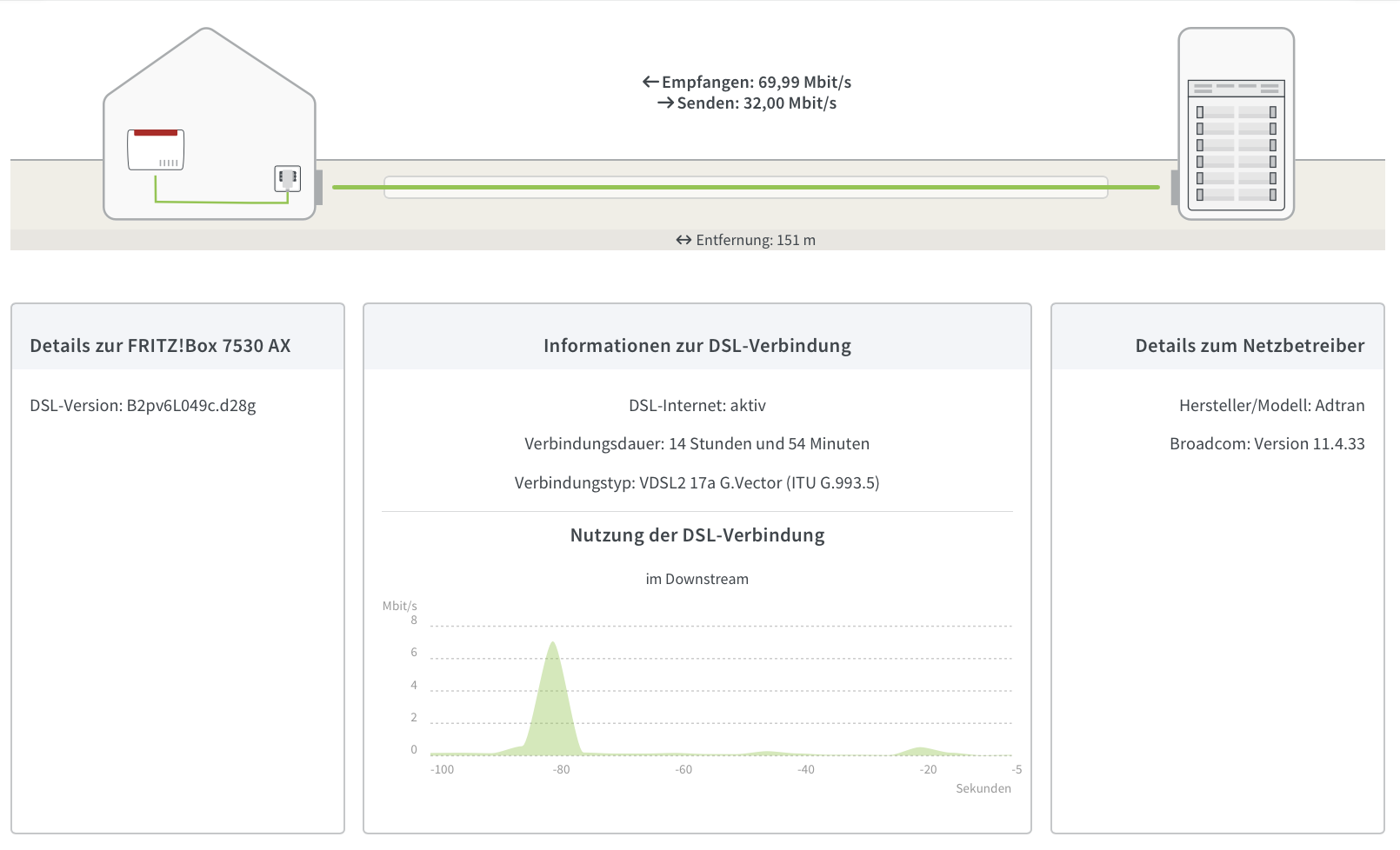Click the 'Broadcom: Version 11.4.33' entry
Screen dimensions: 1400x850
pos(1266,444)
